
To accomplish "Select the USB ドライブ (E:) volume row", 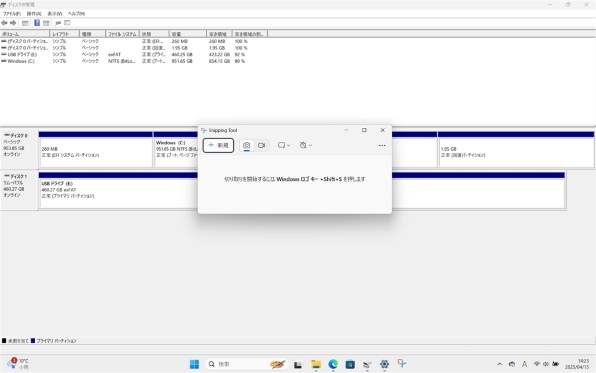I will [x=124, y=54].
